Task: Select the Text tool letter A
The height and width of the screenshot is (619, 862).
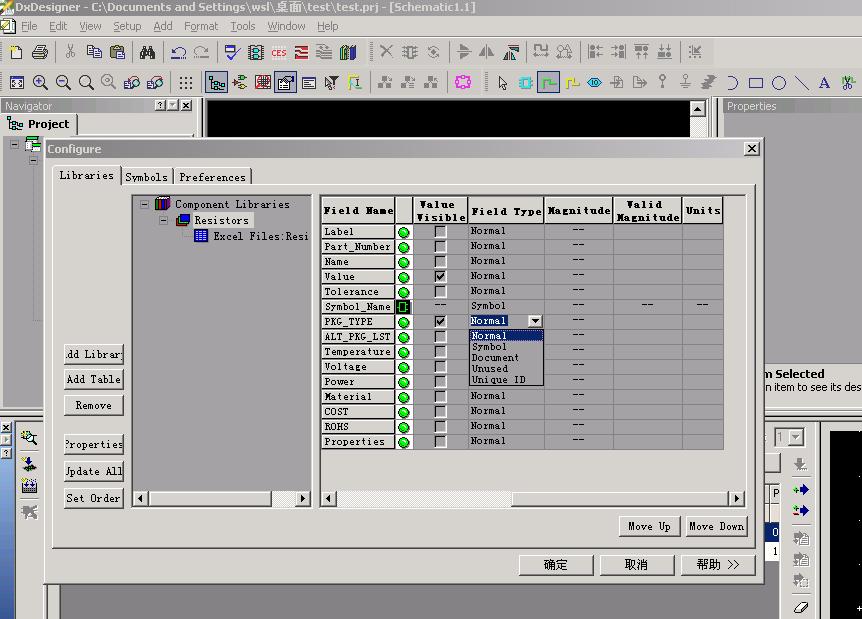Action: (824, 83)
